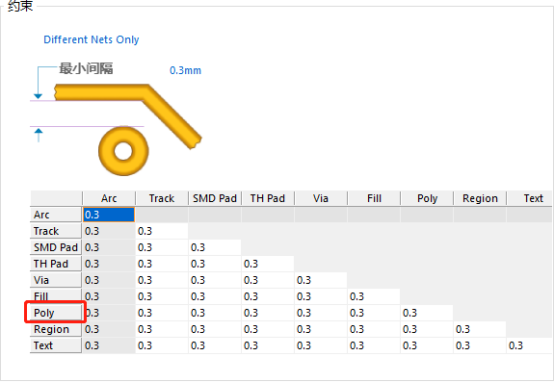
Task: Select the Region column header
Action: [x=480, y=198]
